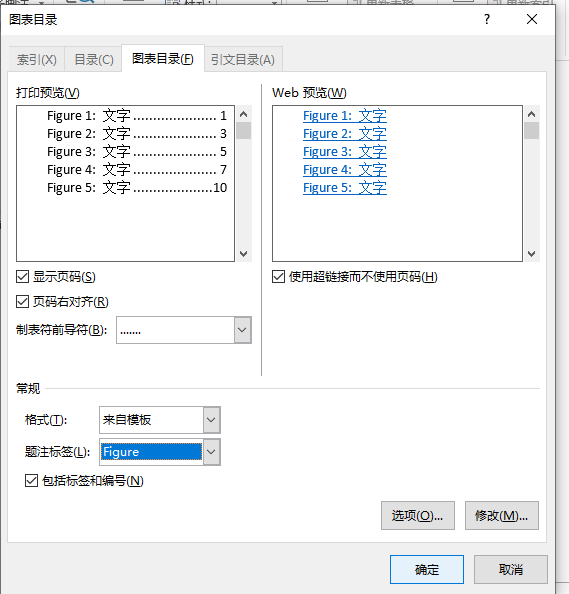Click the Web preview scroll down arrow

[x=531, y=253]
